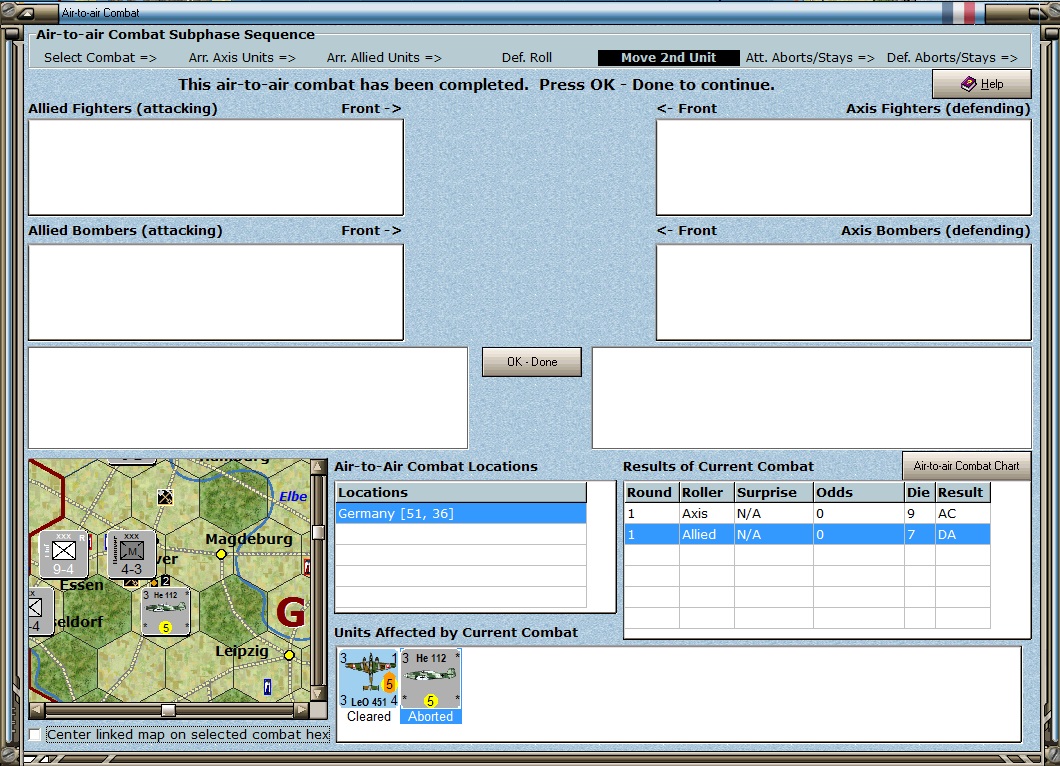The height and width of the screenshot is (766, 1060).
Task: Click the AC result cell
Action: point(963,514)
